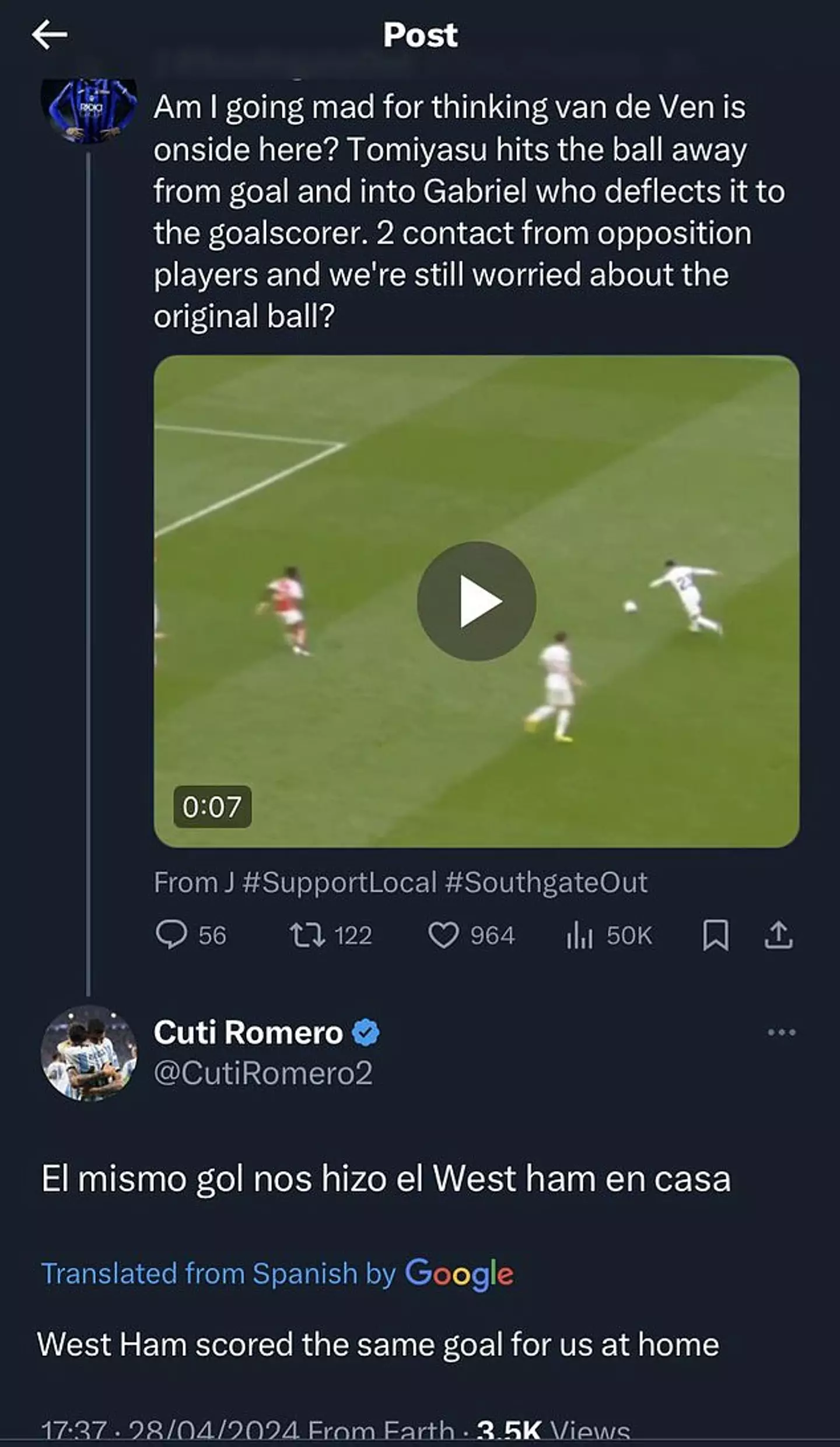Click the Post header title

(x=420, y=35)
